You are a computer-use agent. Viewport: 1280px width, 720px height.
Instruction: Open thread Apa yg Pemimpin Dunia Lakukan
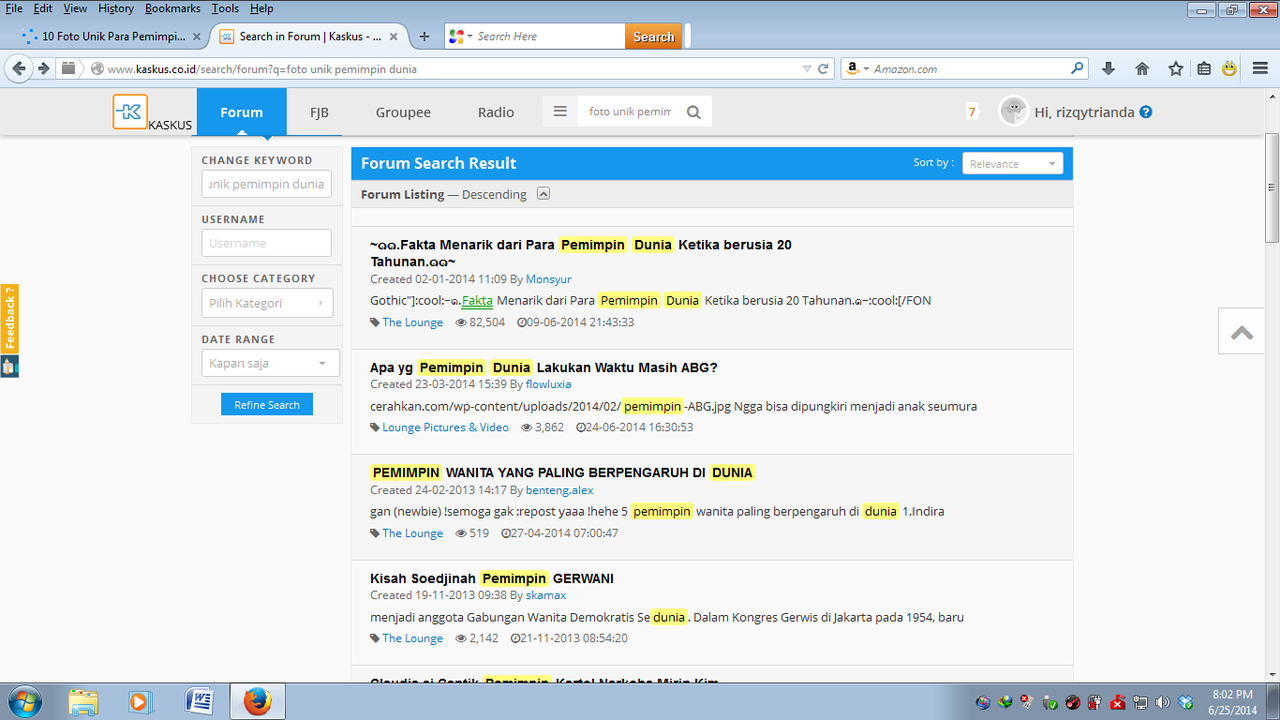tap(544, 367)
